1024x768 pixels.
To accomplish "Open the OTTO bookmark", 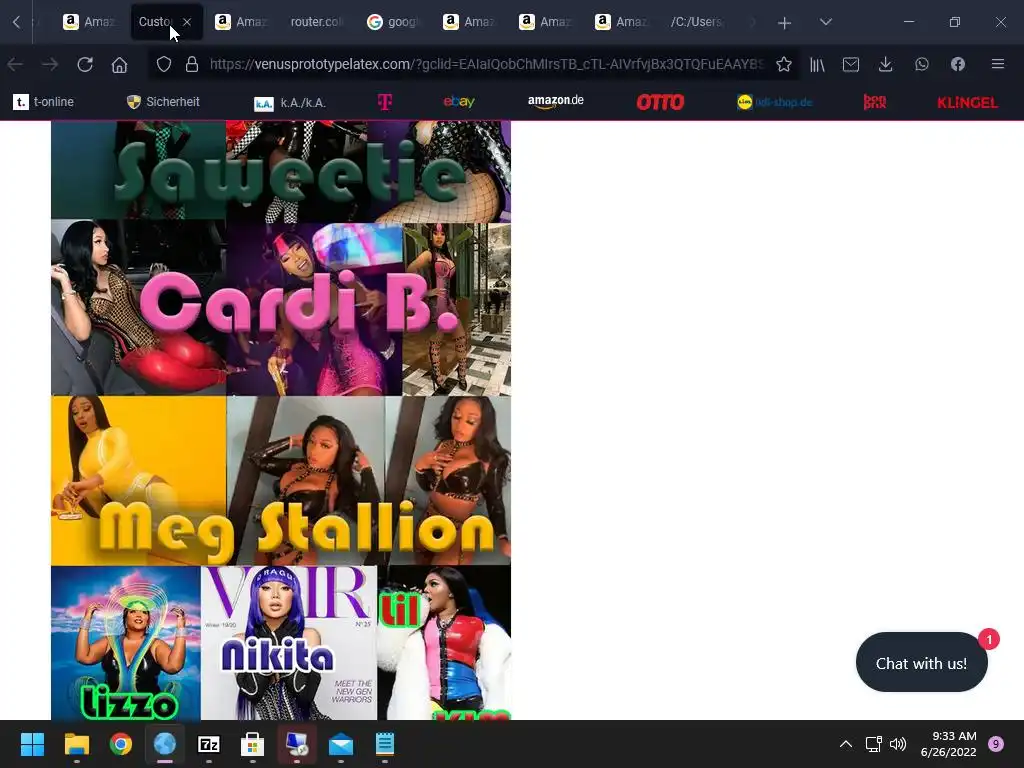I will pos(660,102).
